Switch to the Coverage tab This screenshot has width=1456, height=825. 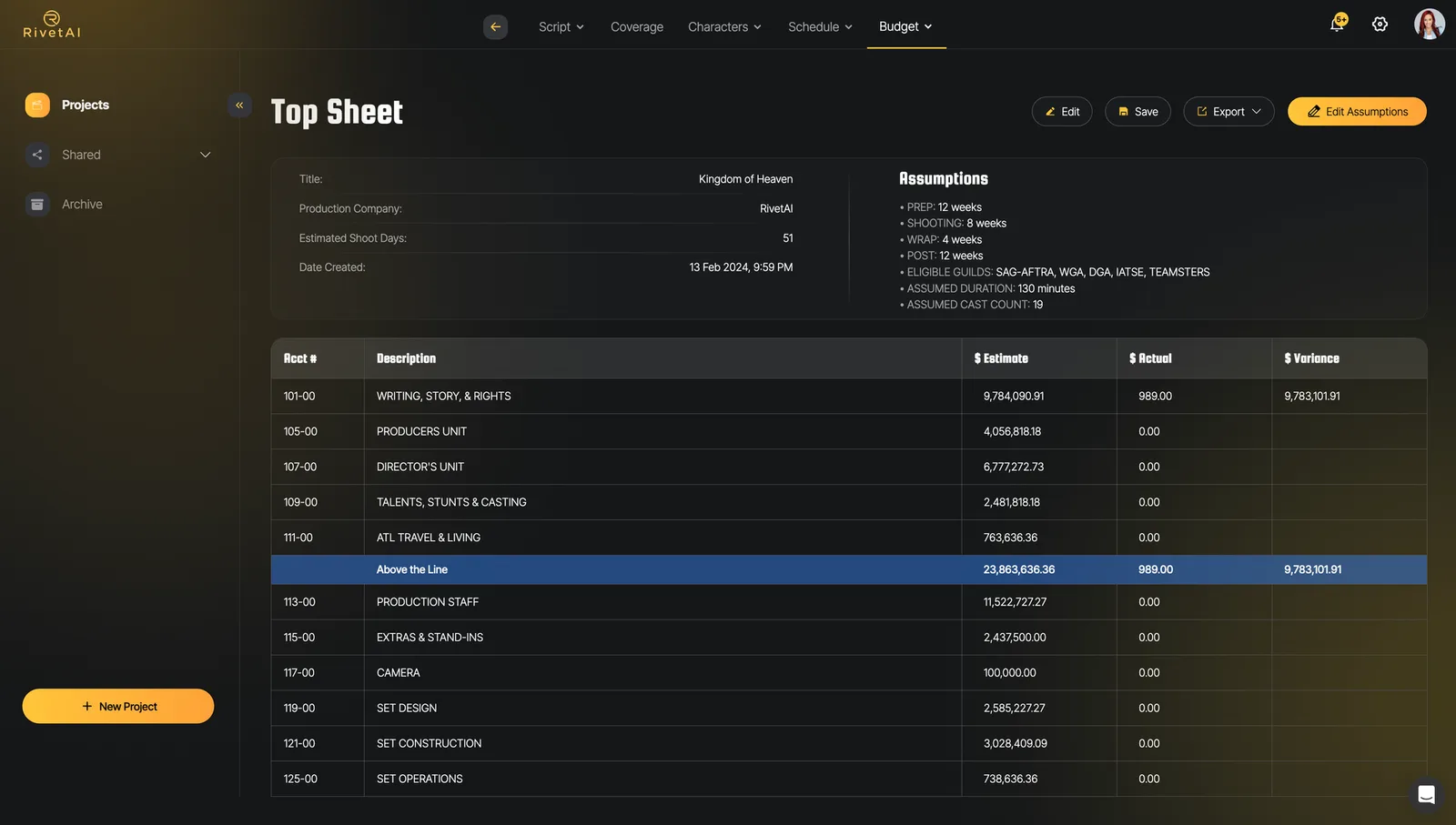coord(637,26)
